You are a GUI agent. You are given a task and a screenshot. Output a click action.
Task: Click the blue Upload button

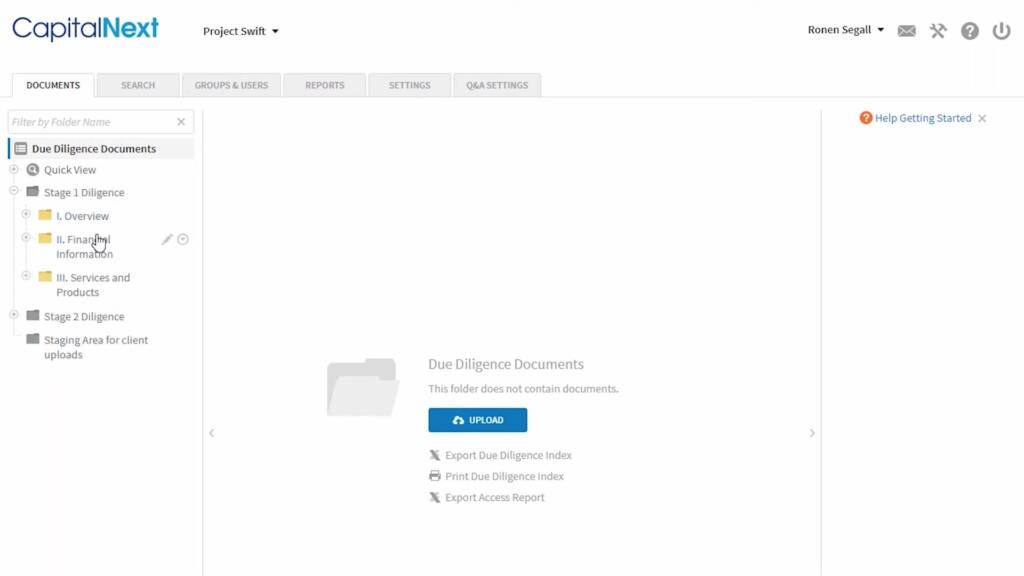[477, 420]
